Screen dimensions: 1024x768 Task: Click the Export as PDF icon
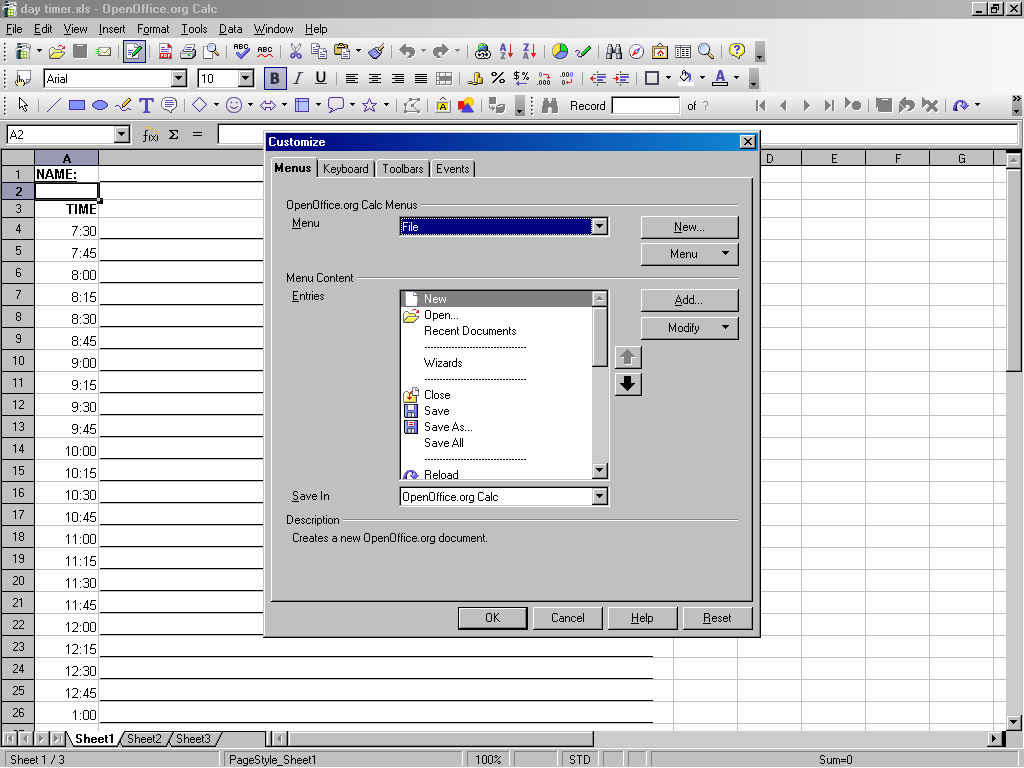pyautogui.click(x=165, y=51)
